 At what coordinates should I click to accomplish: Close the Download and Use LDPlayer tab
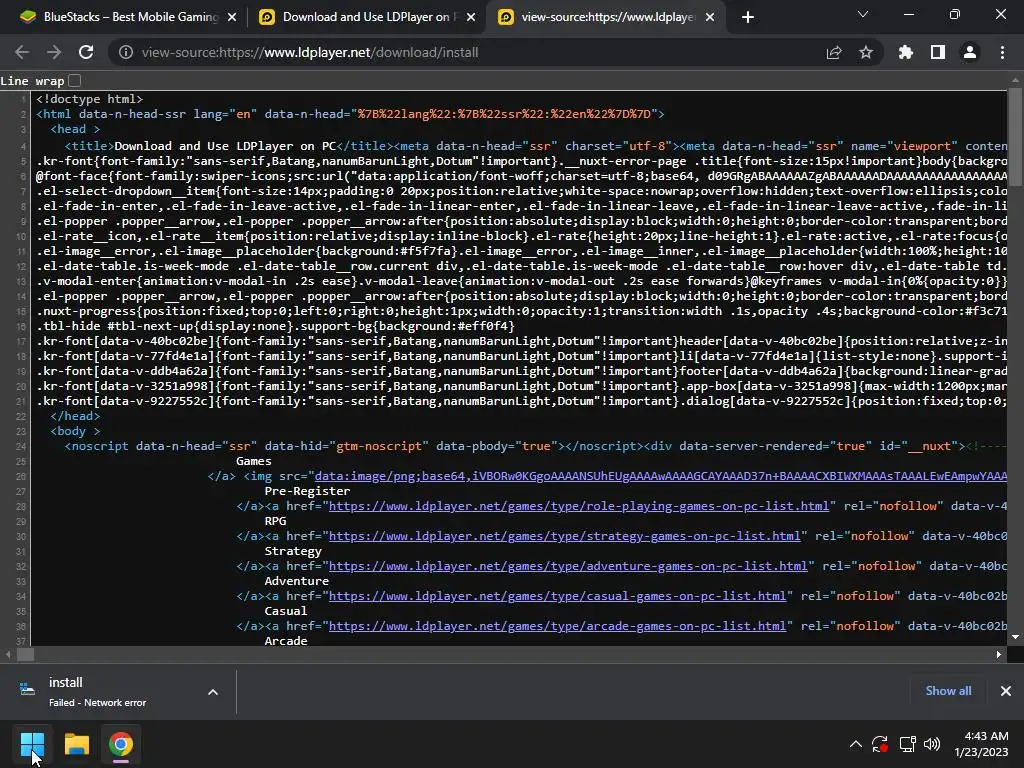471,17
